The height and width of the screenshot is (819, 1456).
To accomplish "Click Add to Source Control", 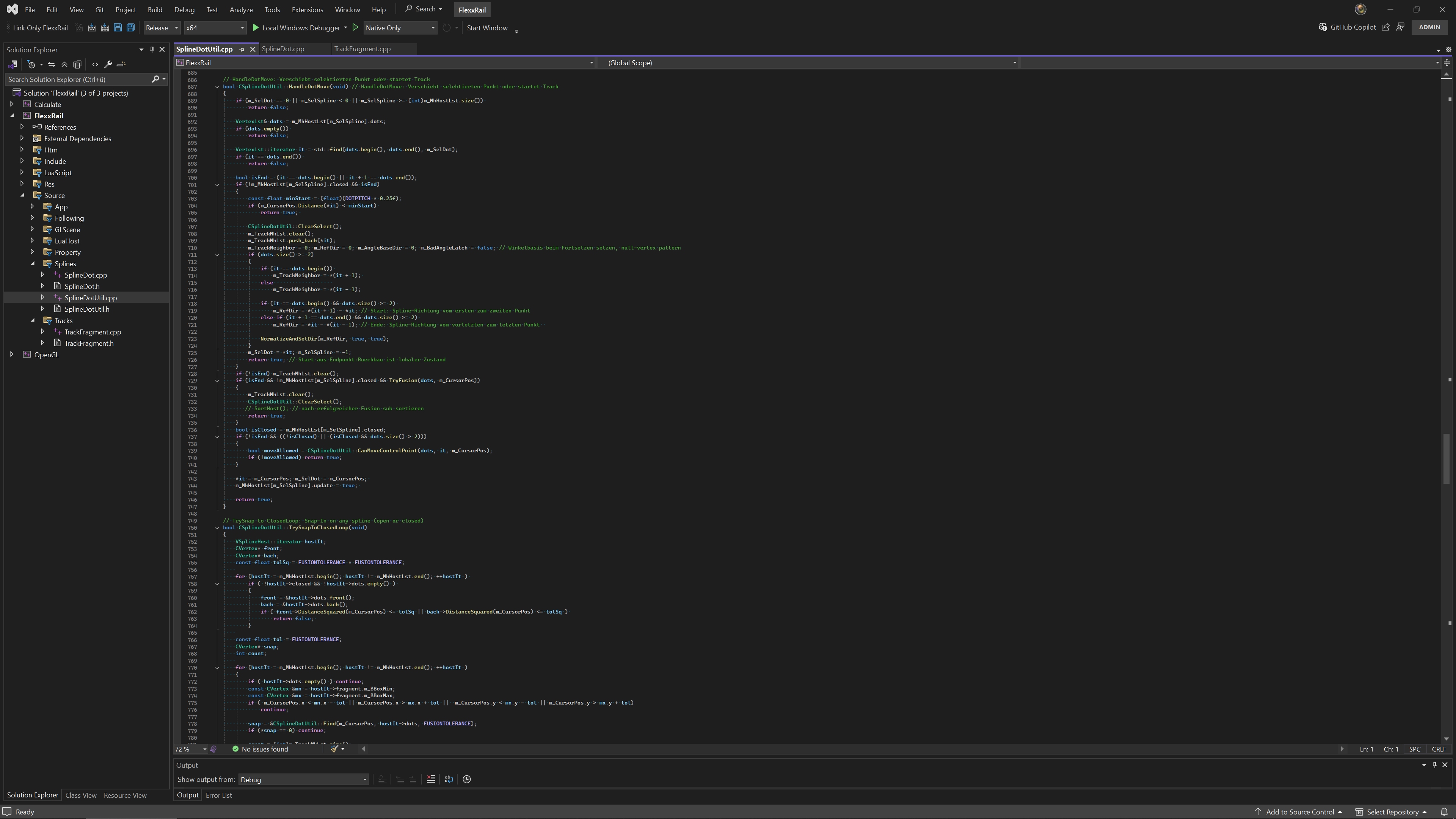I will pyautogui.click(x=1298, y=812).
